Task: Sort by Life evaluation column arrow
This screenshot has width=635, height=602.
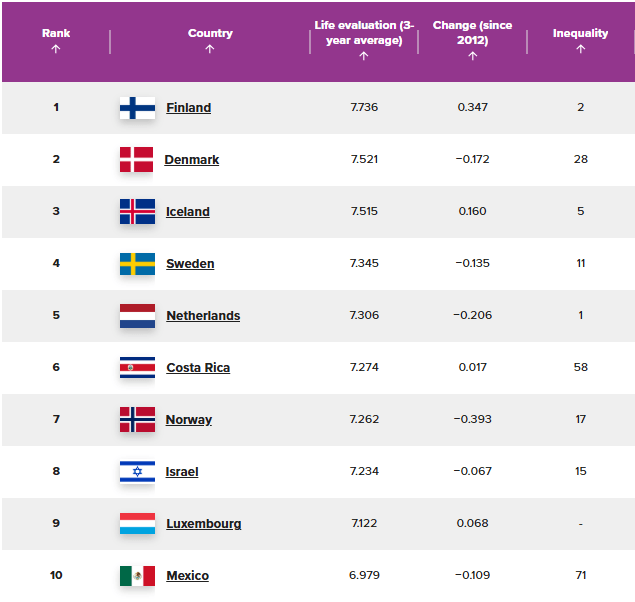Action: [363, 57]
